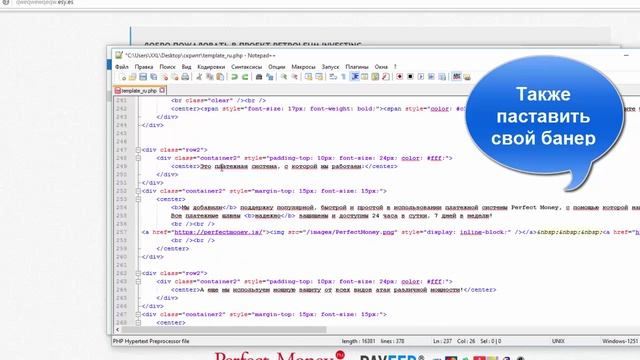Open the Макросы menu
Image resolution: width=640 pixels, height=360 pixels.
tap(303, 67)
